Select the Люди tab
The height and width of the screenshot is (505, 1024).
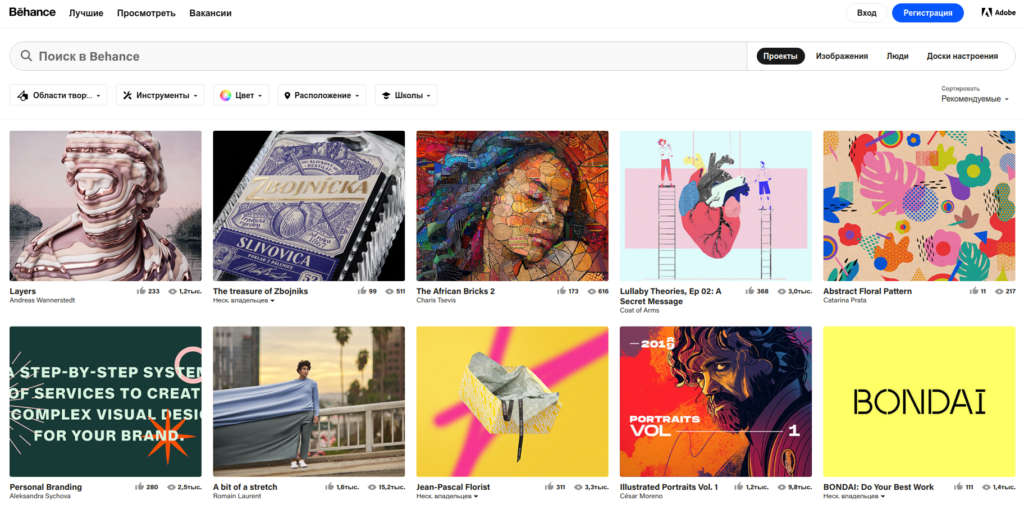point(897,56)
